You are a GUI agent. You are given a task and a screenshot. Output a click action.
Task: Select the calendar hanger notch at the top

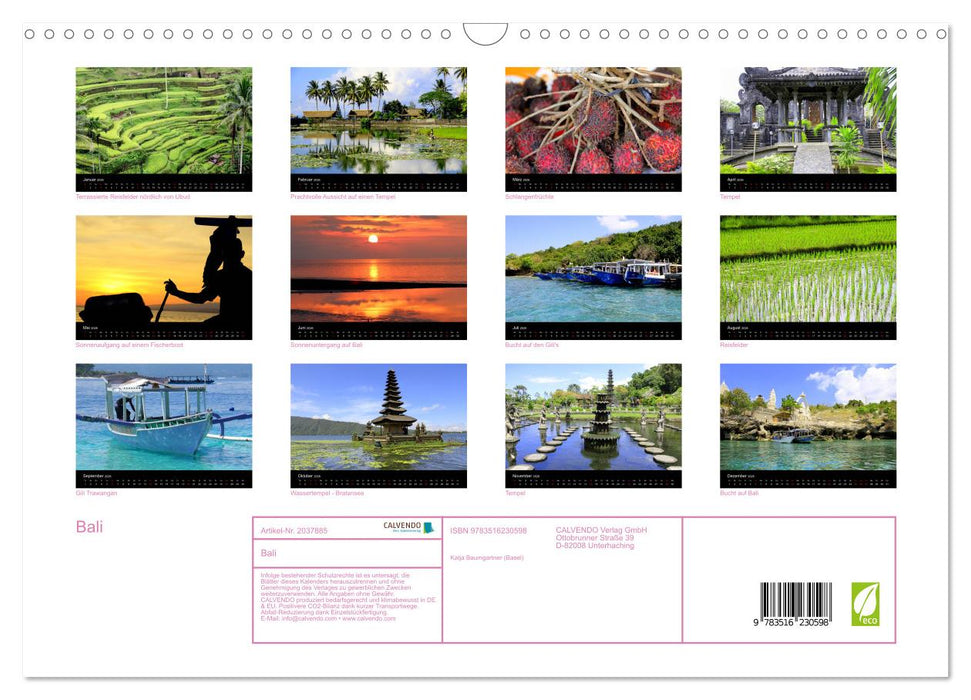485,34
